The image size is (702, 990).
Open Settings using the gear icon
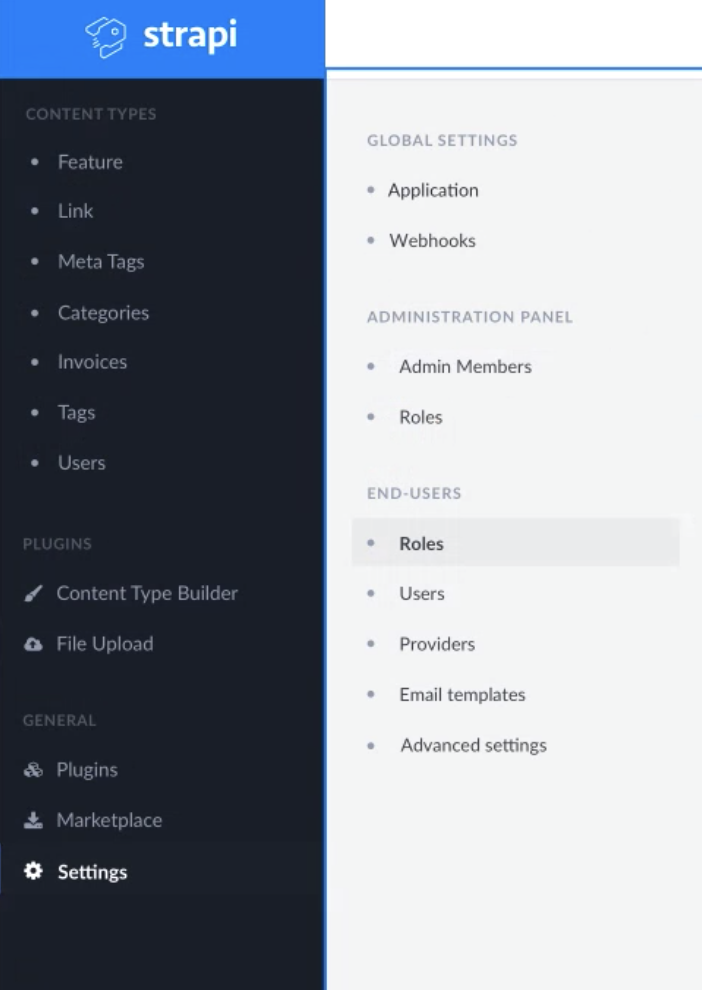[x=32, y=870]
